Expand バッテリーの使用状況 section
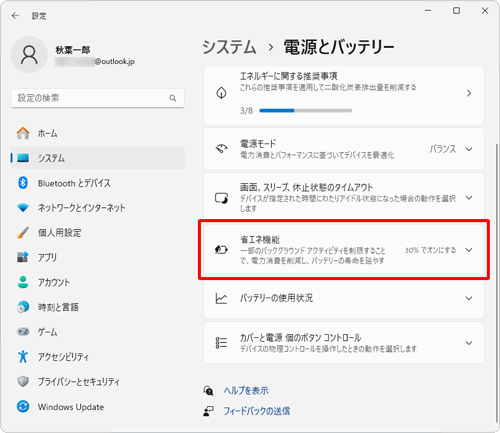 [469, 298]
